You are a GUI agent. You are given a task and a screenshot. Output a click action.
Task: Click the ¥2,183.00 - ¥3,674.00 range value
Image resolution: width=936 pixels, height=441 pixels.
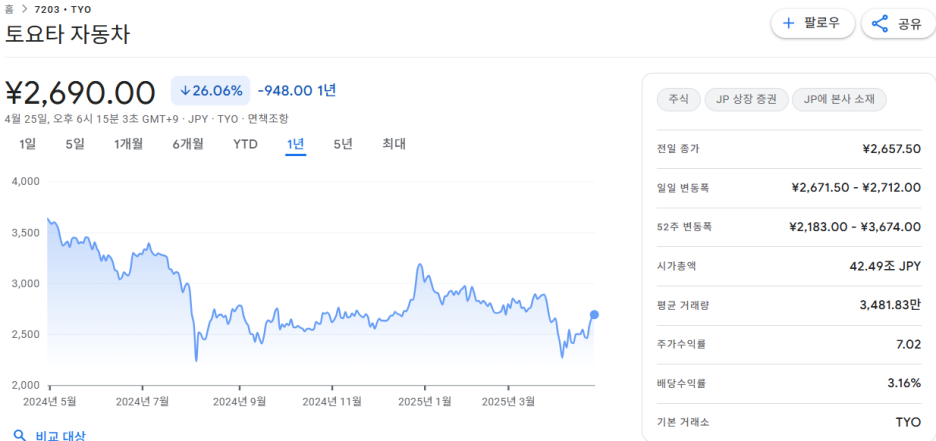855,227
